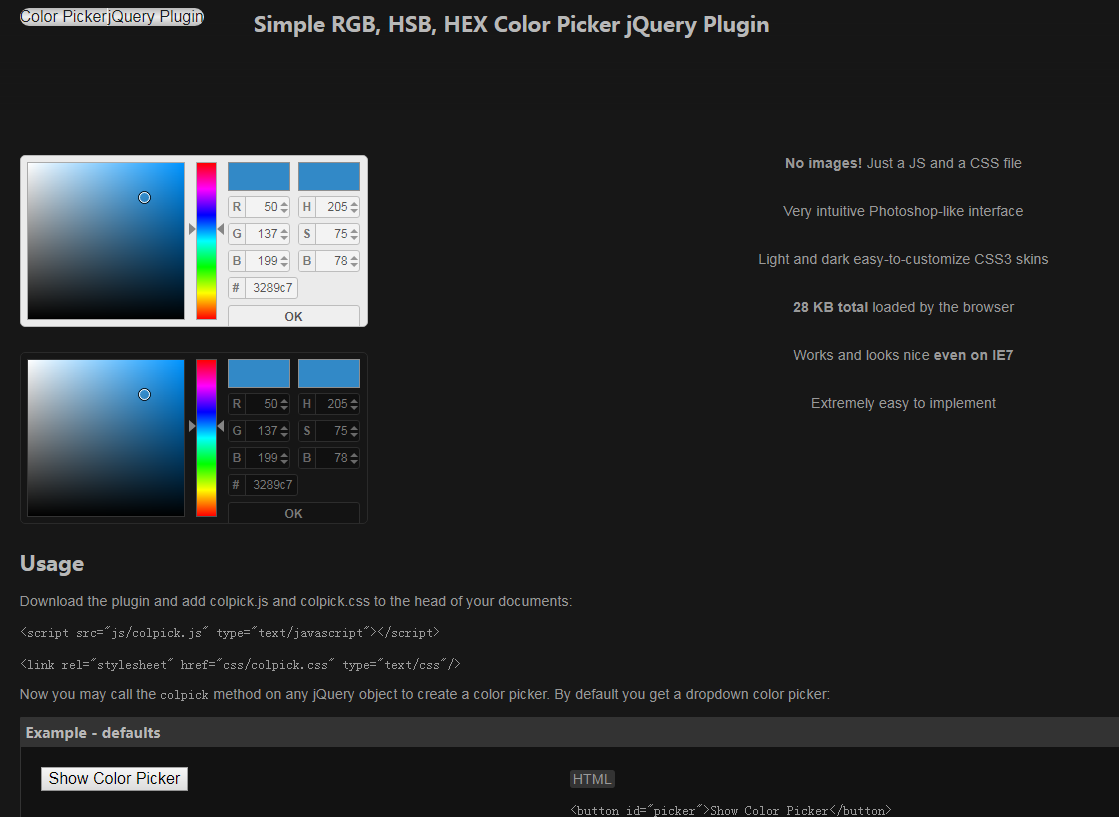Viewport: 1119px width, 817px height.
Task: Click OK in the dark color picker
Action: (x=293, y=513)
